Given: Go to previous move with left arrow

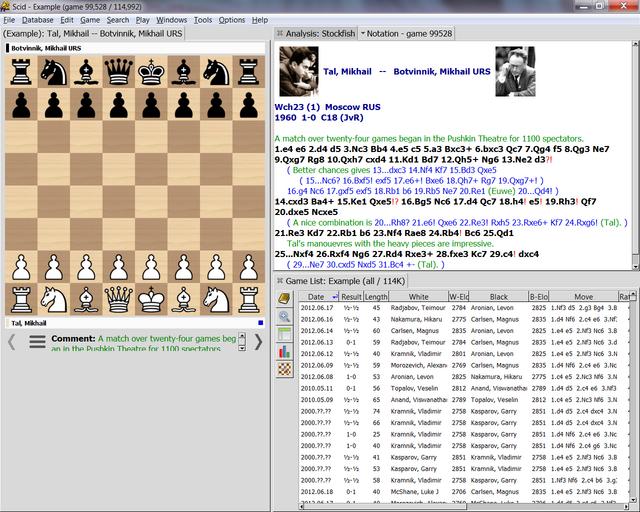Looking at the screenshot, I should click(x=12, y=342).
